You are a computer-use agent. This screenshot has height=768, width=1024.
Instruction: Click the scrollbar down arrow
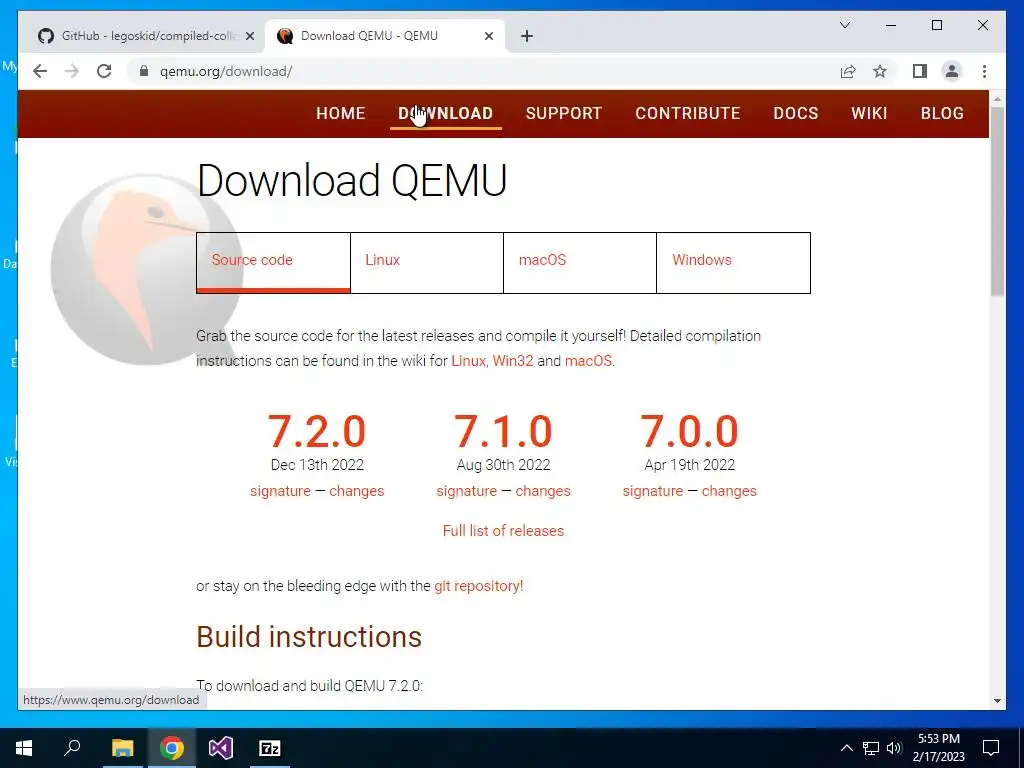pyautogui.click(x=997, y=701)
